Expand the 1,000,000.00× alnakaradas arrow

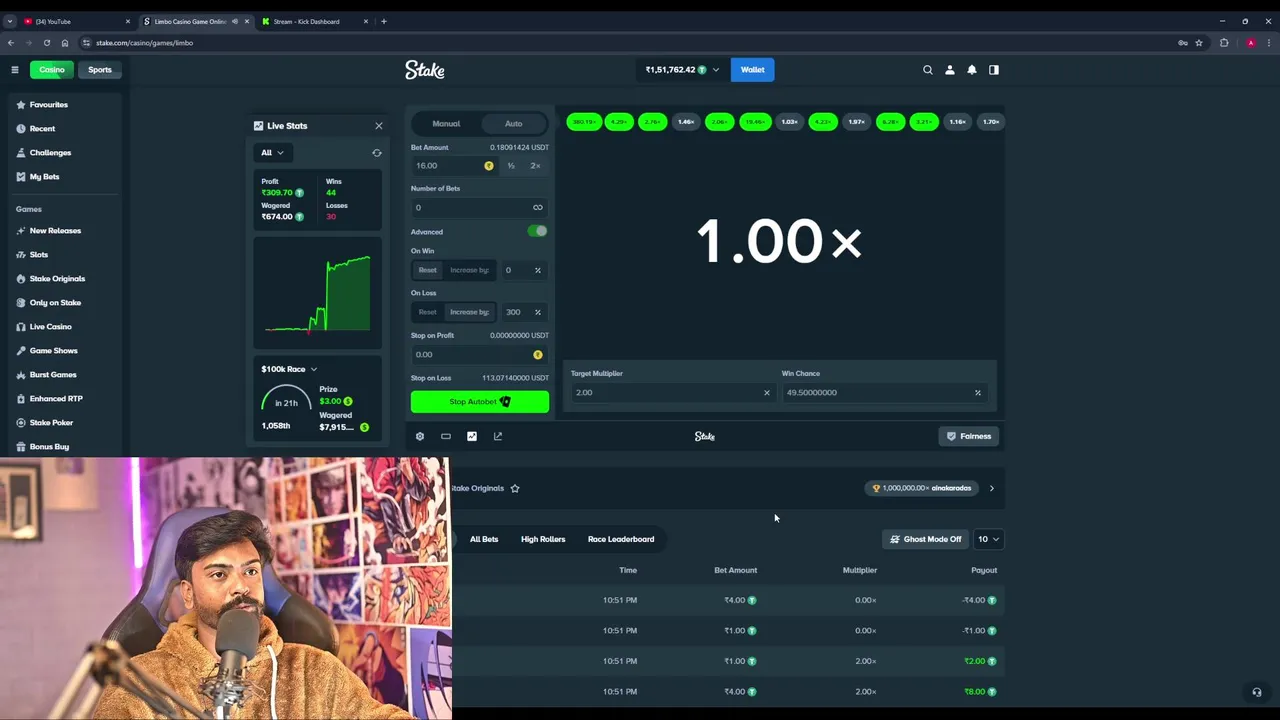[992, 488]
